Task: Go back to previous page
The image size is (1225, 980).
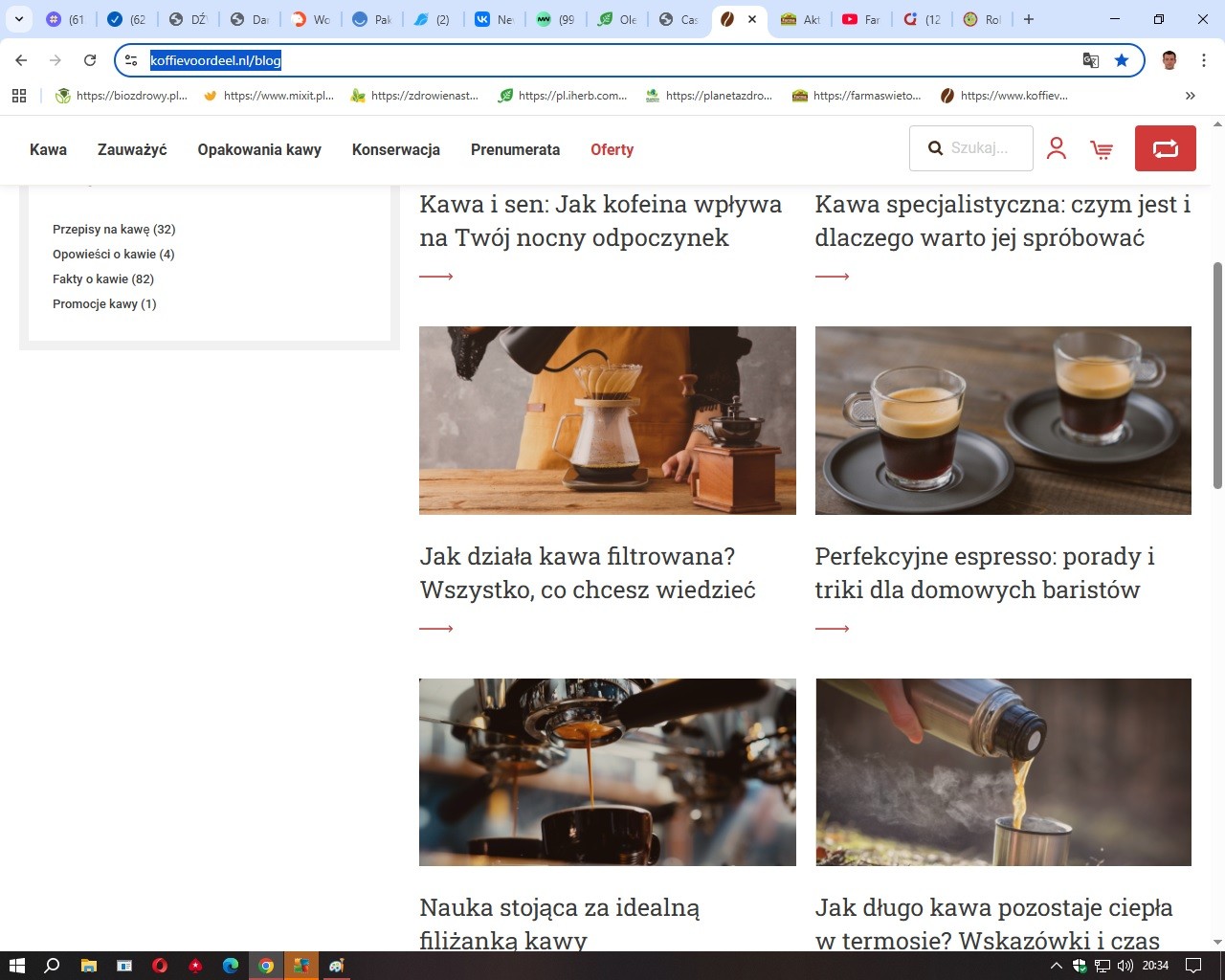Action: 21,60
